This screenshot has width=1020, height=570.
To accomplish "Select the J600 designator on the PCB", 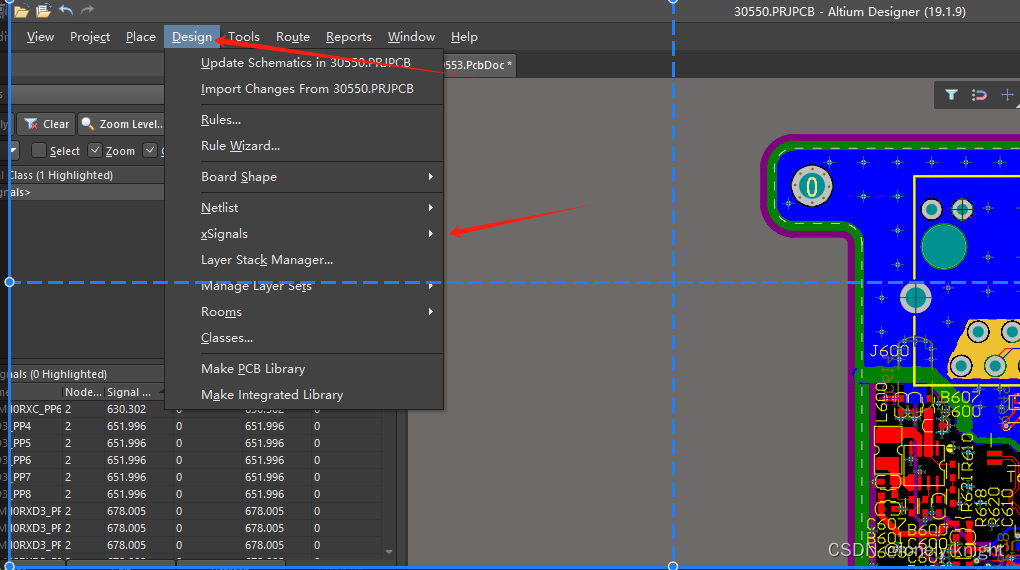I will [889, 351].
